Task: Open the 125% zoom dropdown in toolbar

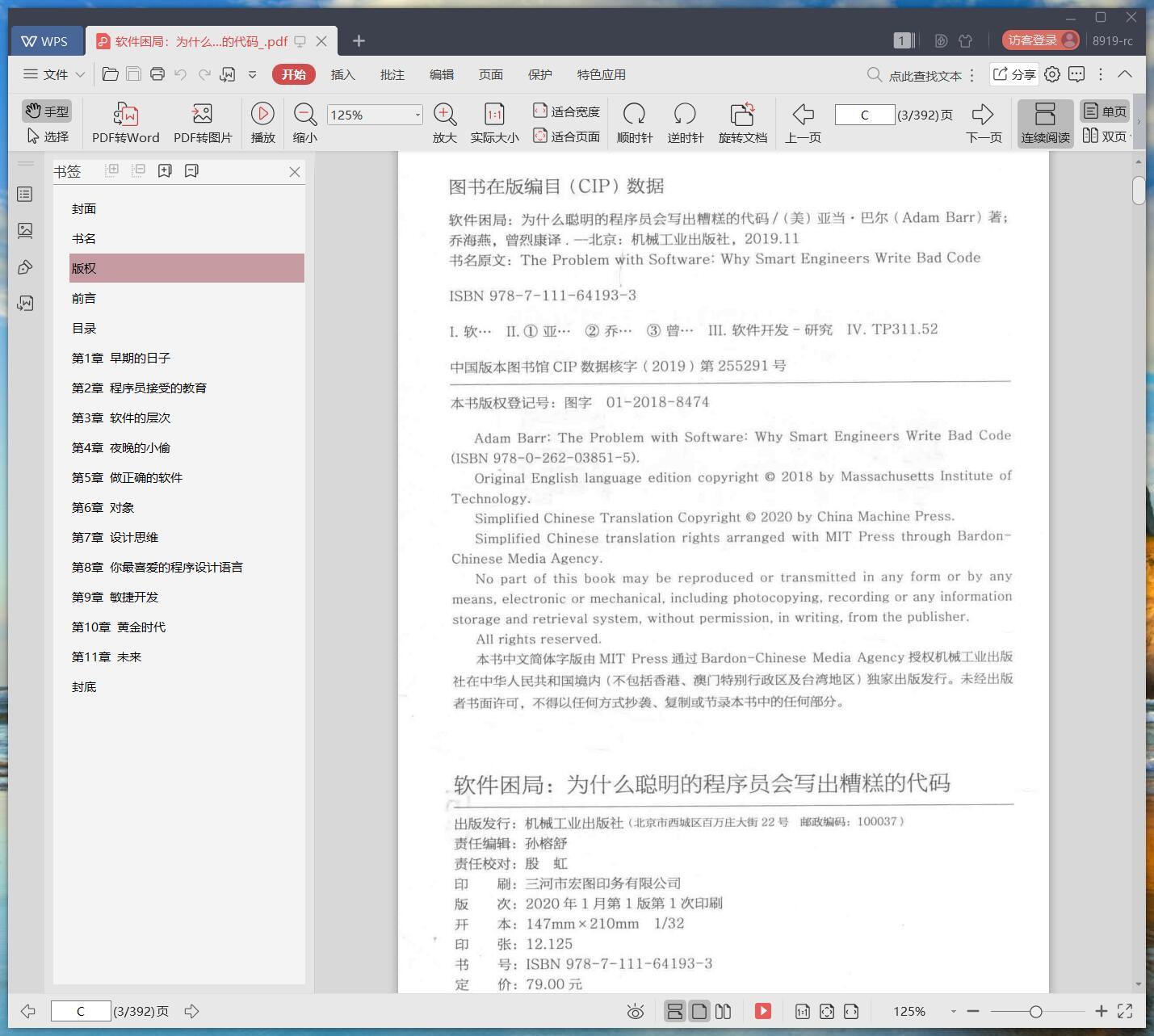Action: 418,115
